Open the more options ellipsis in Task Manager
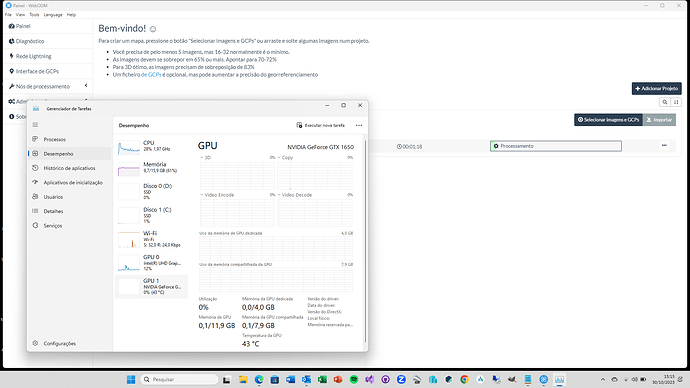Viewport: 690px width, 388px height. pos(359,125)
